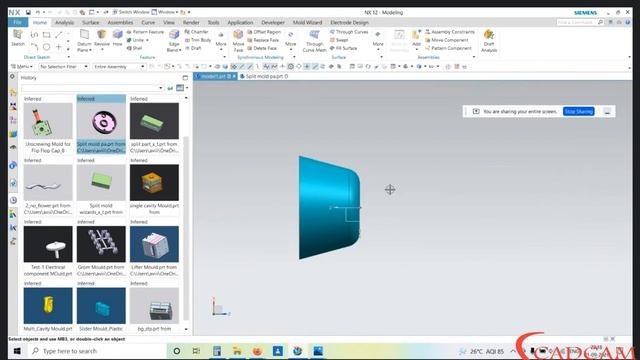Select the circle sketch curve icon
Image resolution: width=640 pixels, height=360 pixels.
pos(47,47)
